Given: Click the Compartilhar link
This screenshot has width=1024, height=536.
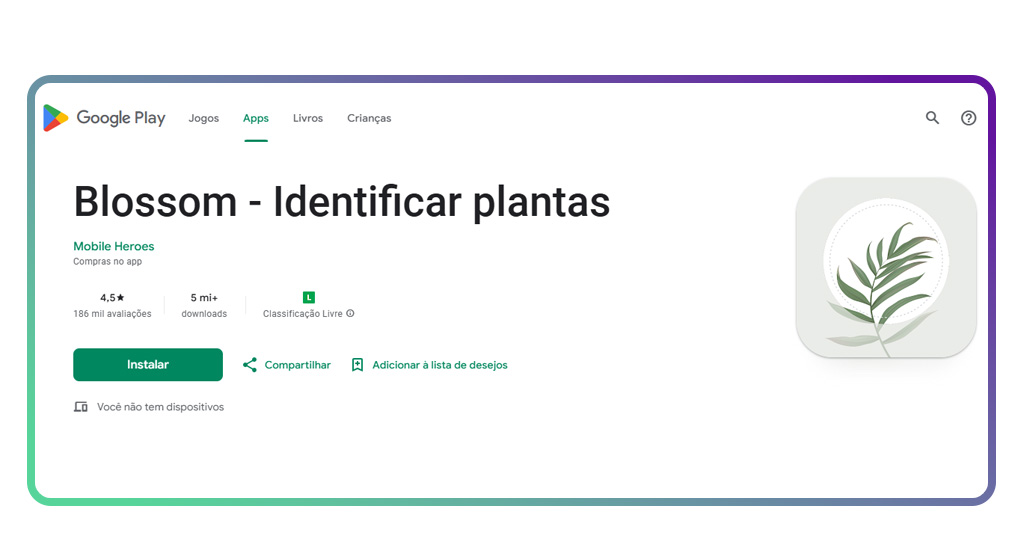Looking at the screenshot, I should pyautogui.click(x=297, y=365).
